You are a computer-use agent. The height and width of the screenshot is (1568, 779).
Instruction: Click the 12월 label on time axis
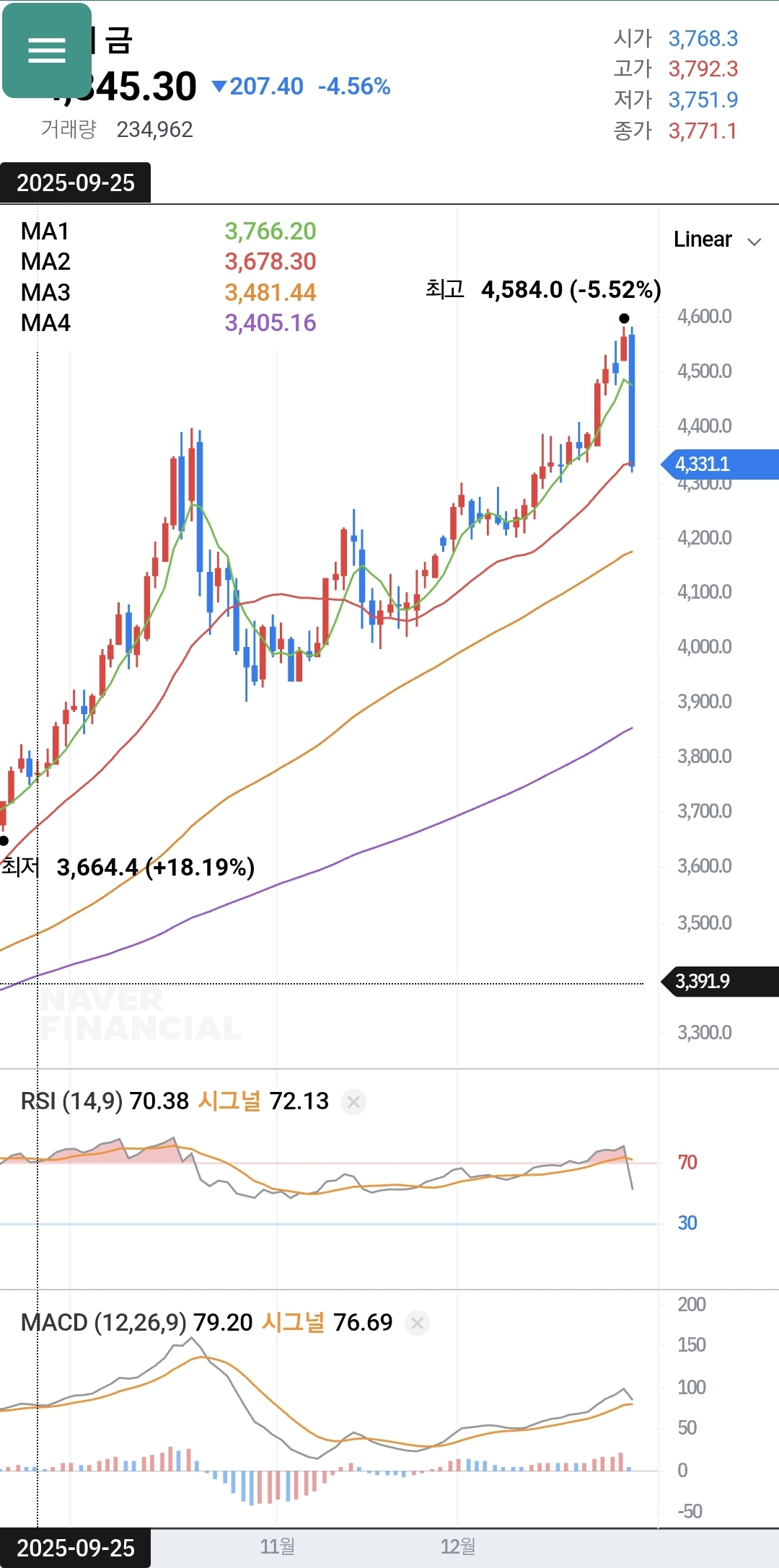tap(458, 1546)
